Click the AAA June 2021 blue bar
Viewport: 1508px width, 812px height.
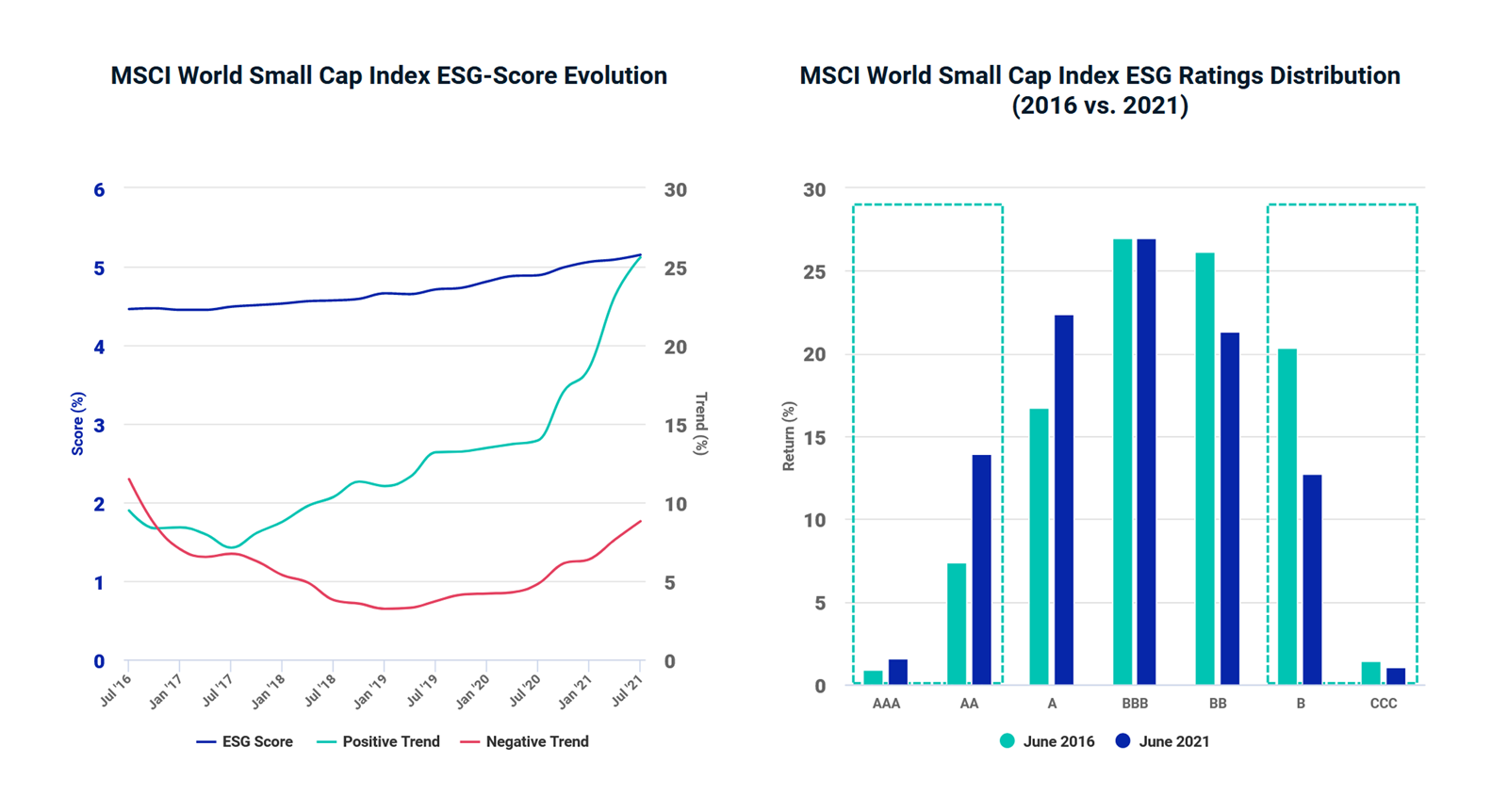(x=898, y=673)
